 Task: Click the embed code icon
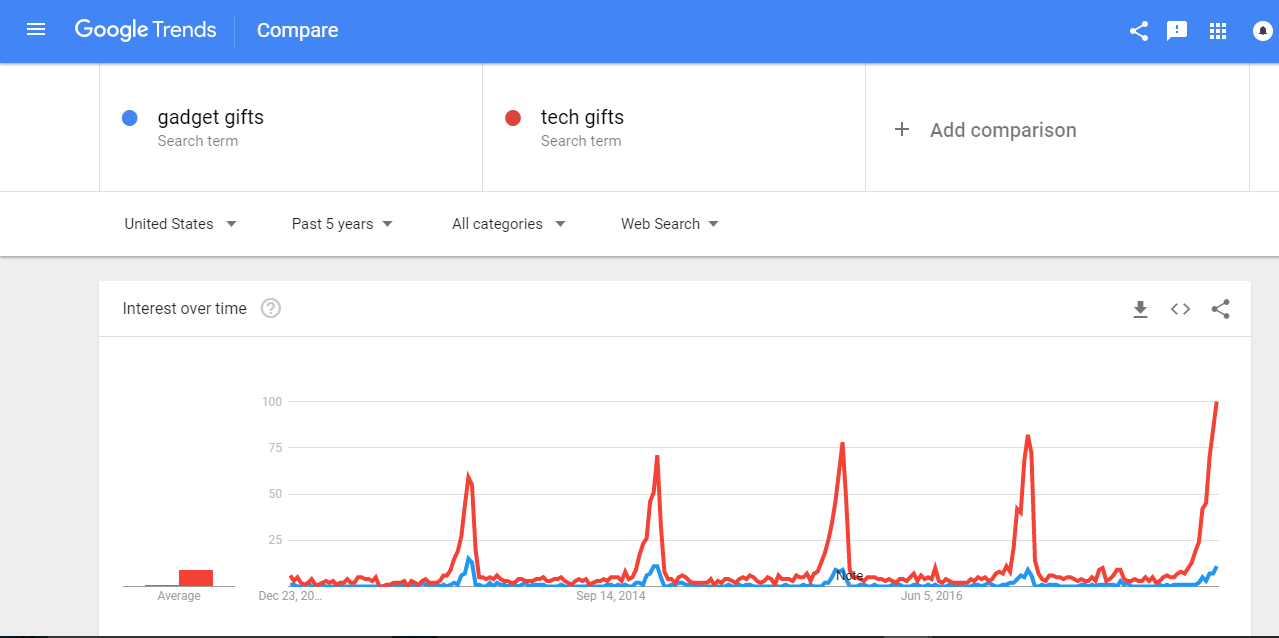(x=1180, y=309)
